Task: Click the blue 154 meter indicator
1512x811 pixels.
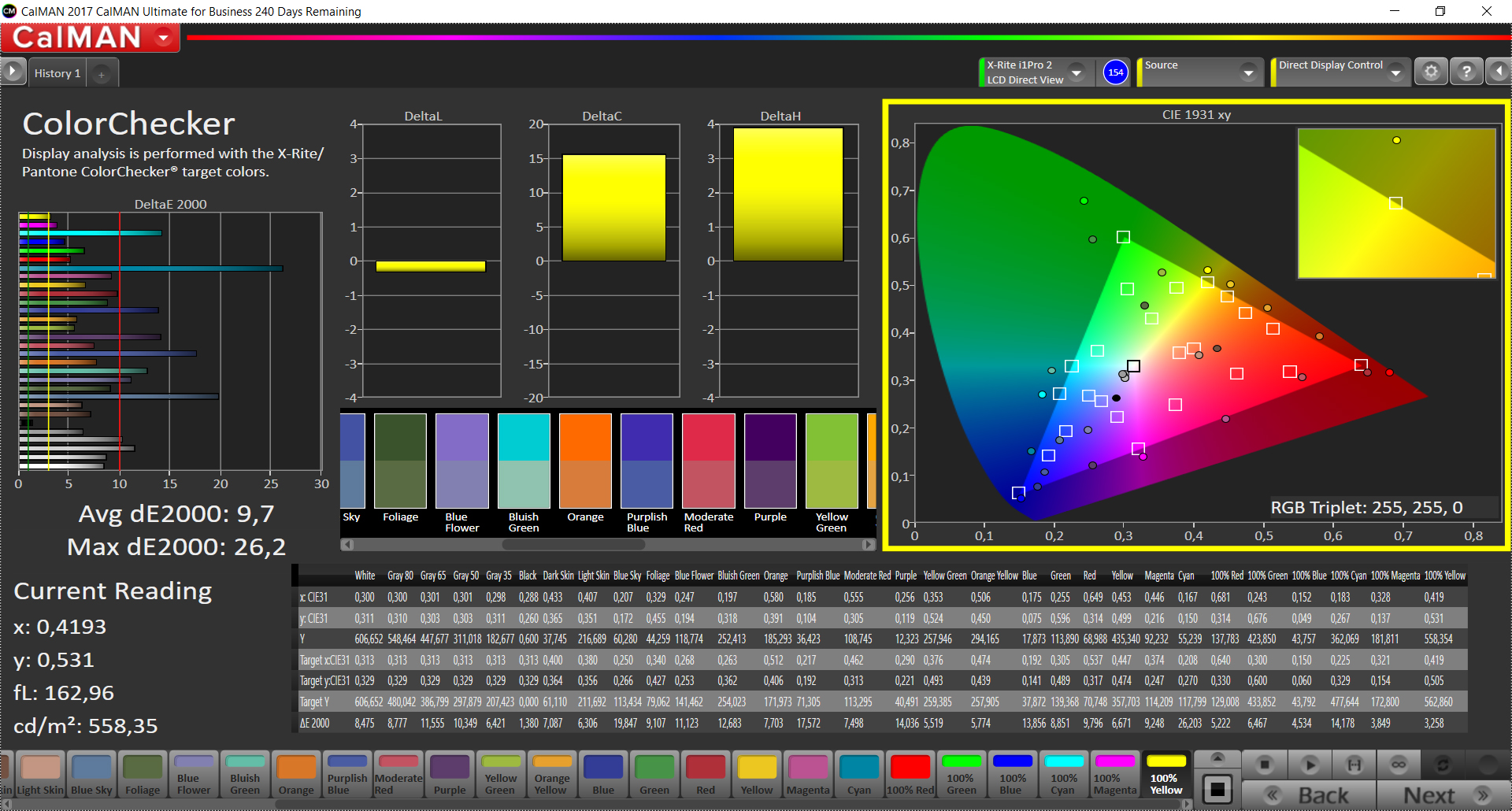Action: pyautogui.click(x=1115, y=72)
